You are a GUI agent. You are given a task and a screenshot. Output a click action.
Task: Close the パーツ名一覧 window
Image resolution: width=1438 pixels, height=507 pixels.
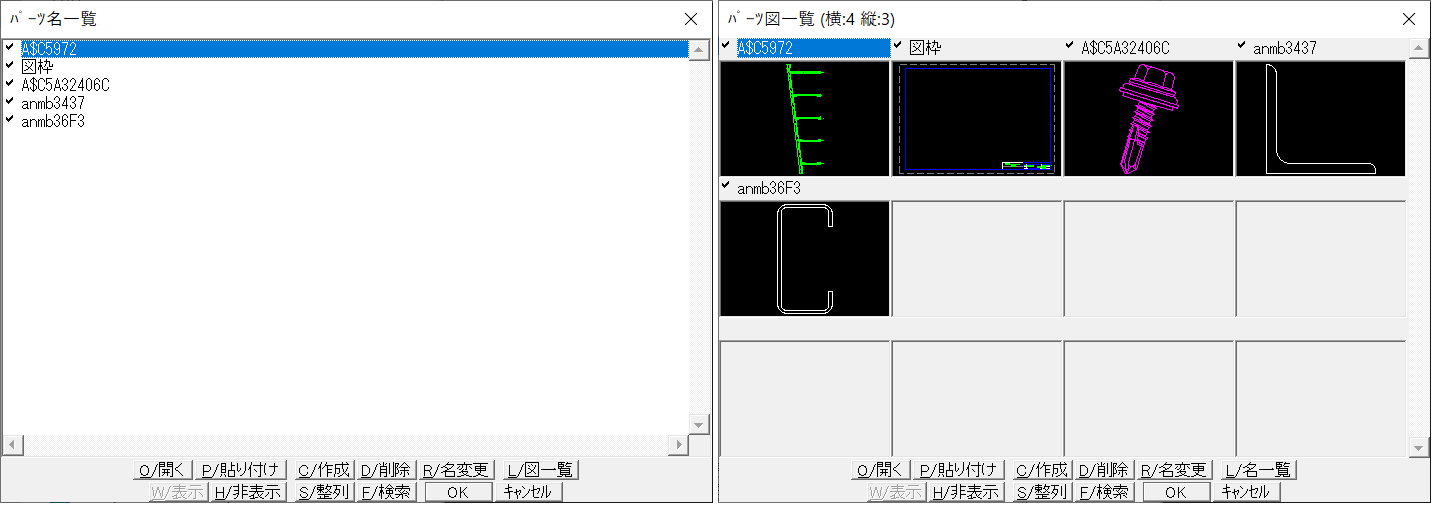[x=691, y=19]
